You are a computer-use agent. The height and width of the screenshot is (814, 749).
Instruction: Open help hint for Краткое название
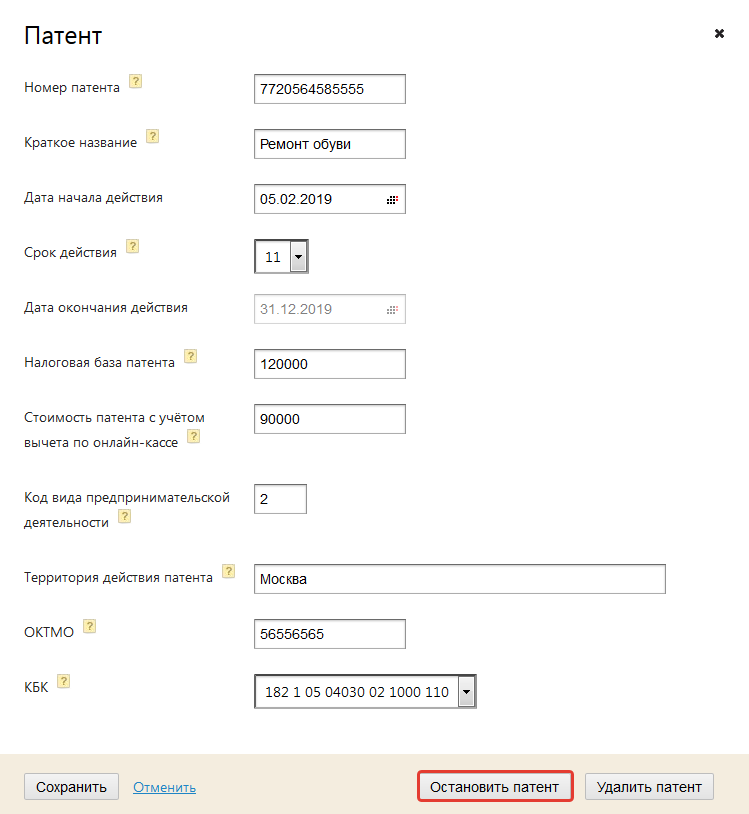click(153, 137)
